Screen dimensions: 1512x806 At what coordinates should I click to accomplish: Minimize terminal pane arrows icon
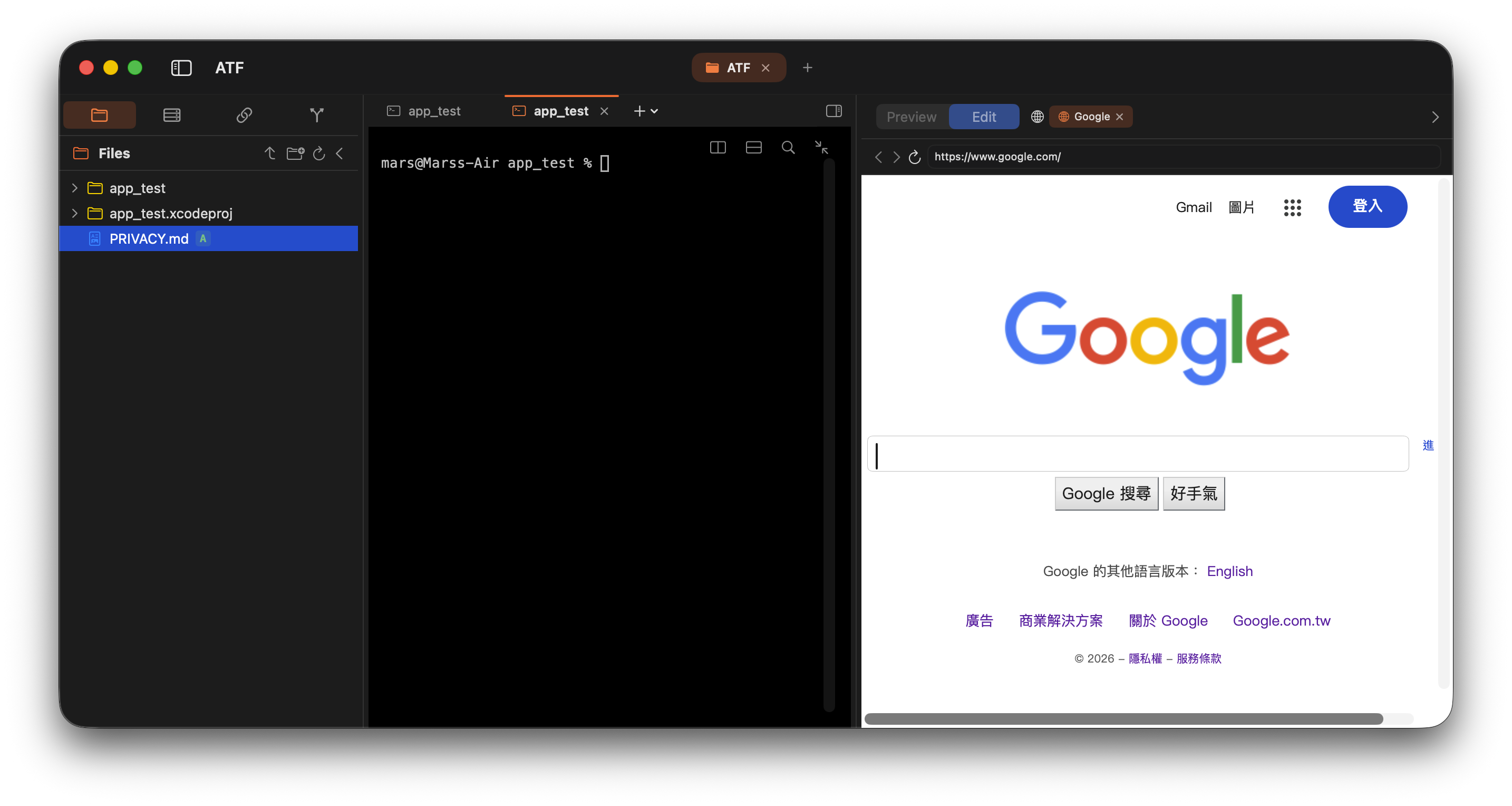(822, 148)
